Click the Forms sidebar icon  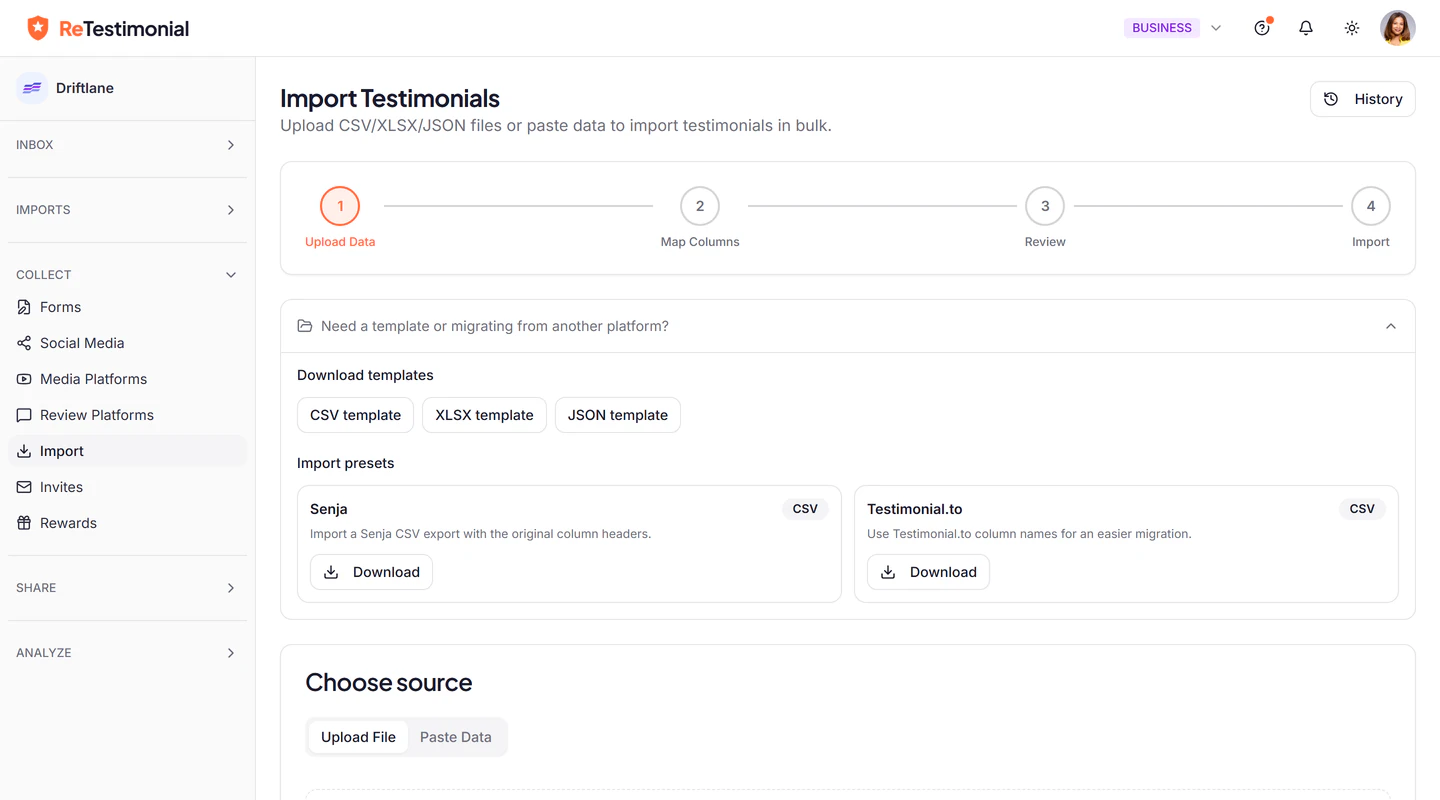(24, 307)
